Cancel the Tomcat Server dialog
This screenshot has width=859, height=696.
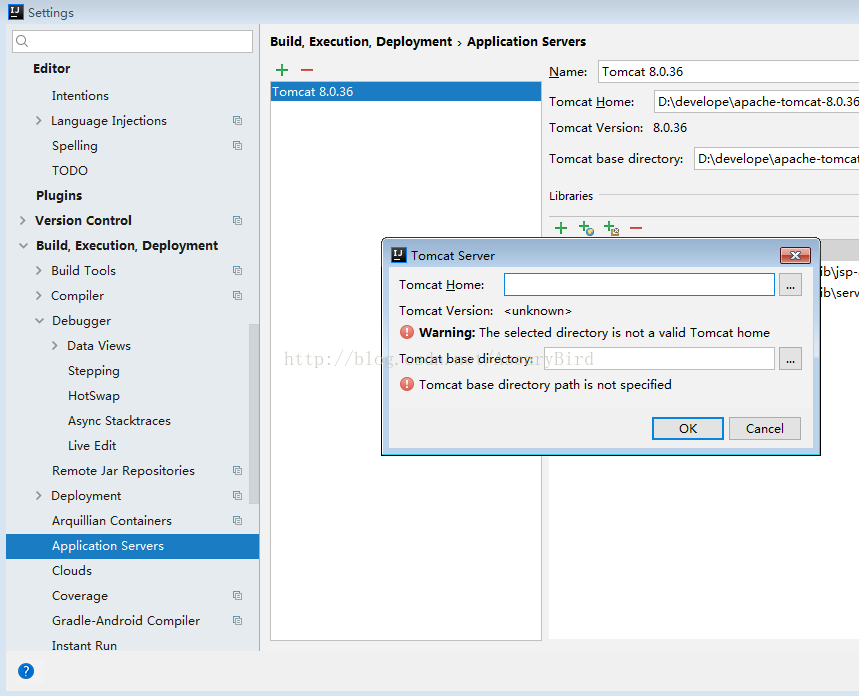click(x=765, y=429)
